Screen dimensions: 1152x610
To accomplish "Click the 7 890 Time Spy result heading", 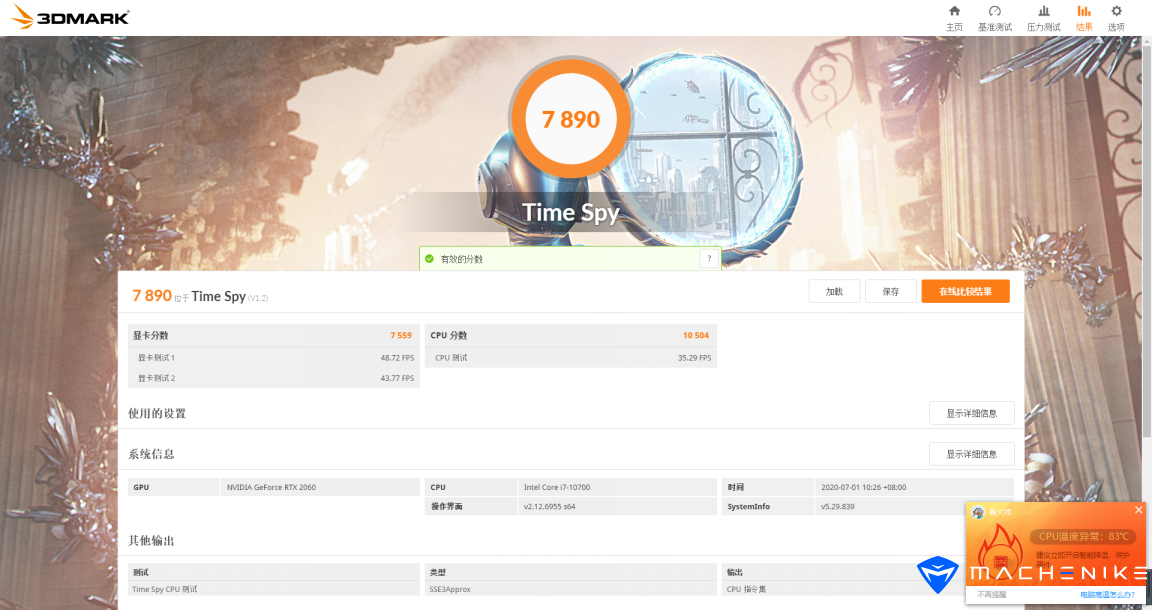I will [x=200, y=296].
